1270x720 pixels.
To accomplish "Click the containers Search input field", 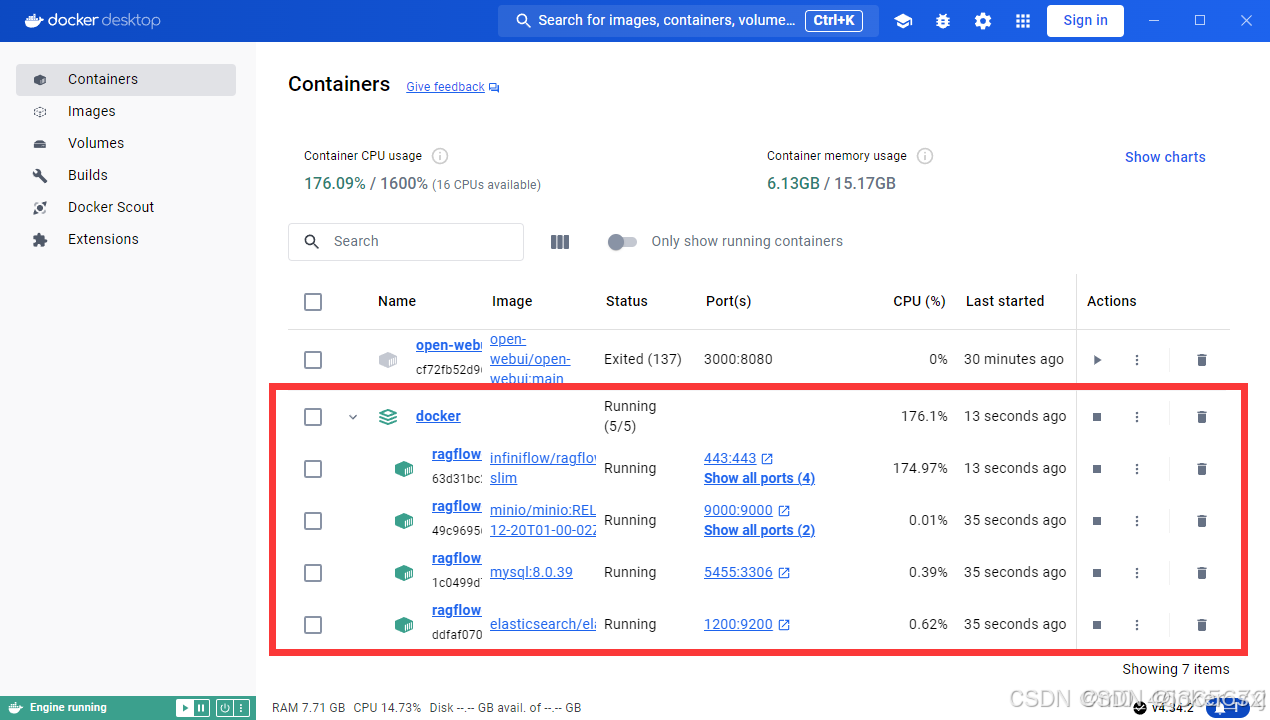I will [x=406, y=242].
